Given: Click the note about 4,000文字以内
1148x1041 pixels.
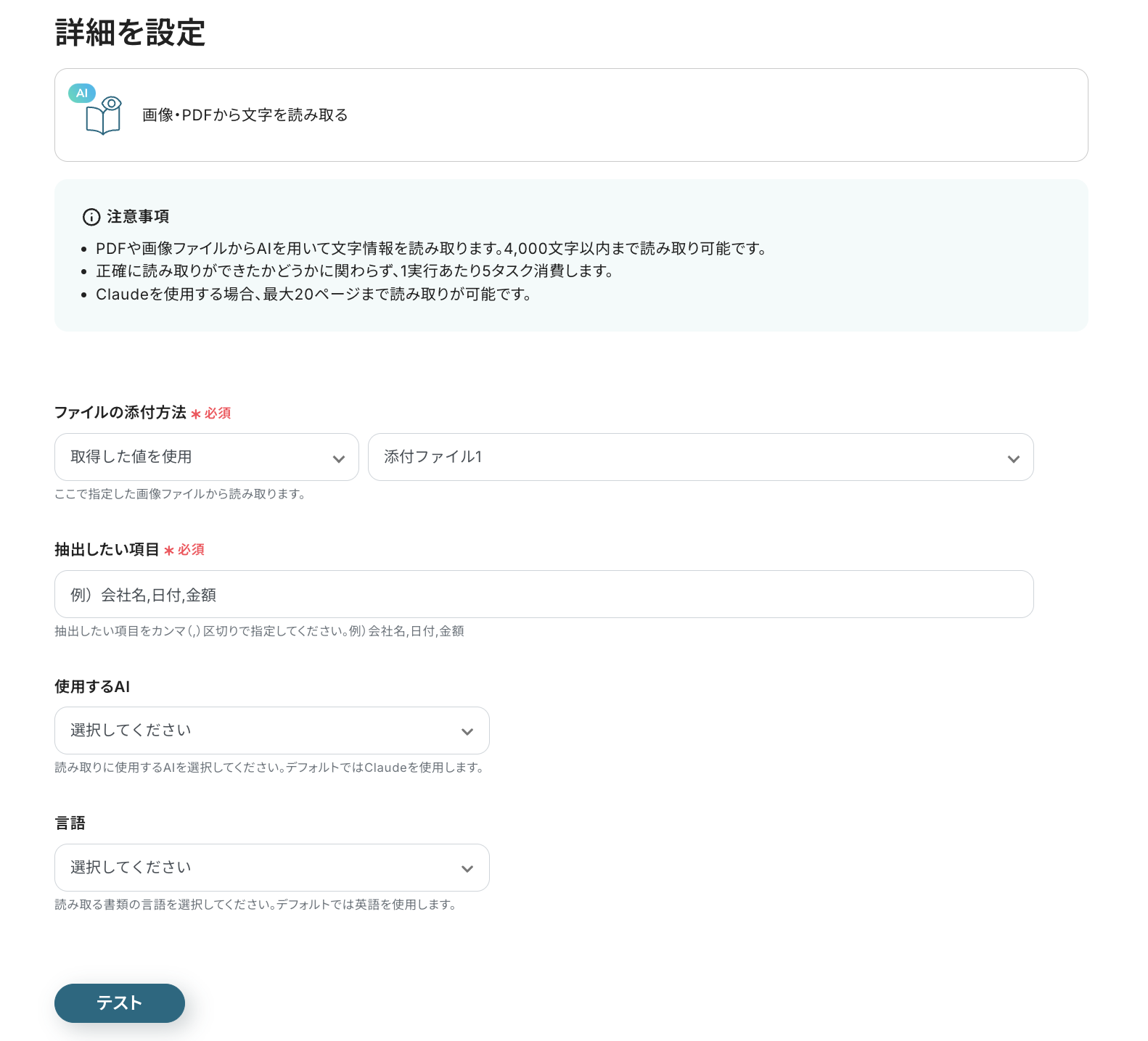Looking at the screenshot, I should coord(432,249).
